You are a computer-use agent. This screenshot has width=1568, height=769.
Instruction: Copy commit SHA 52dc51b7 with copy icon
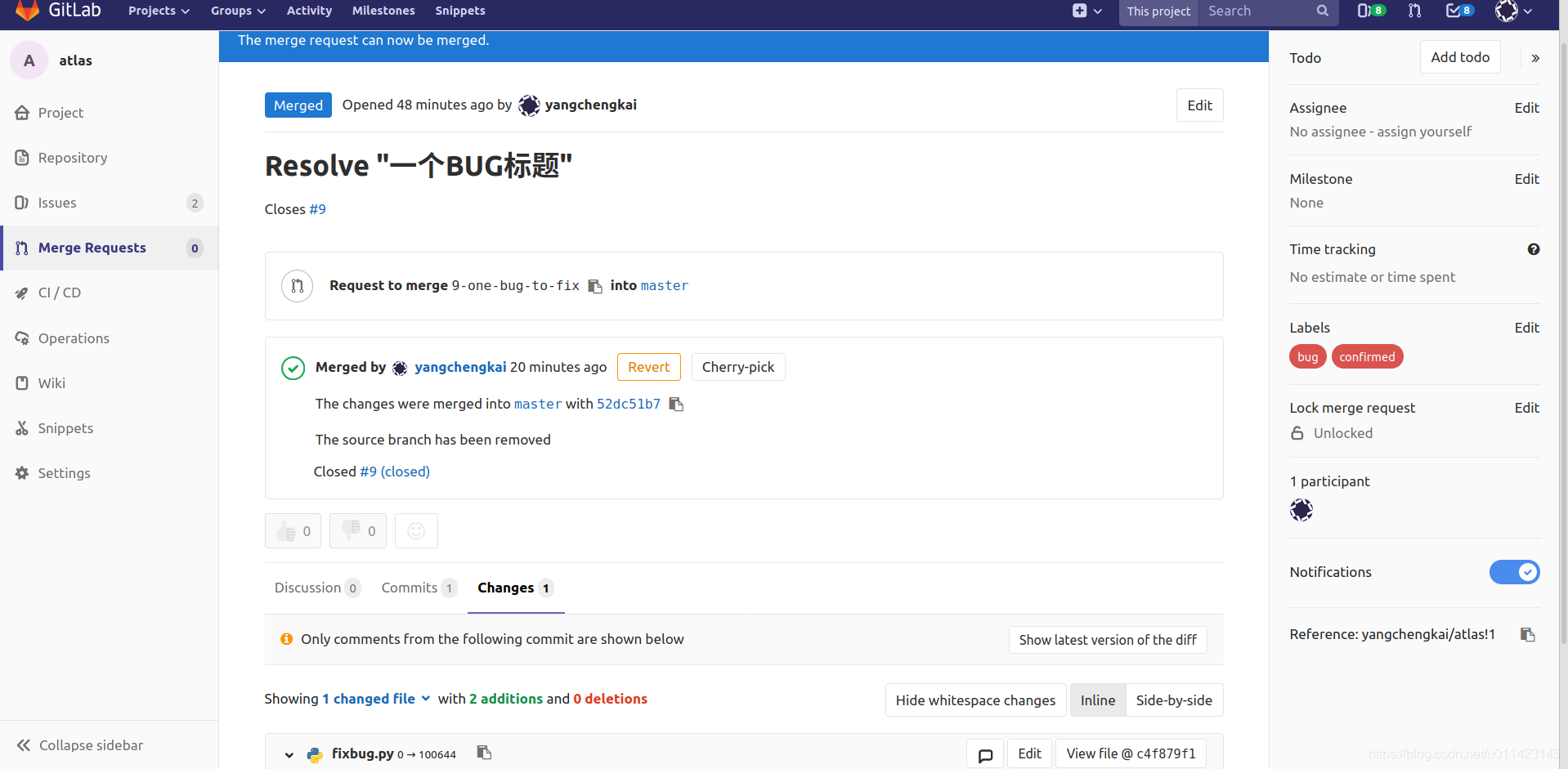pos(675,404)
